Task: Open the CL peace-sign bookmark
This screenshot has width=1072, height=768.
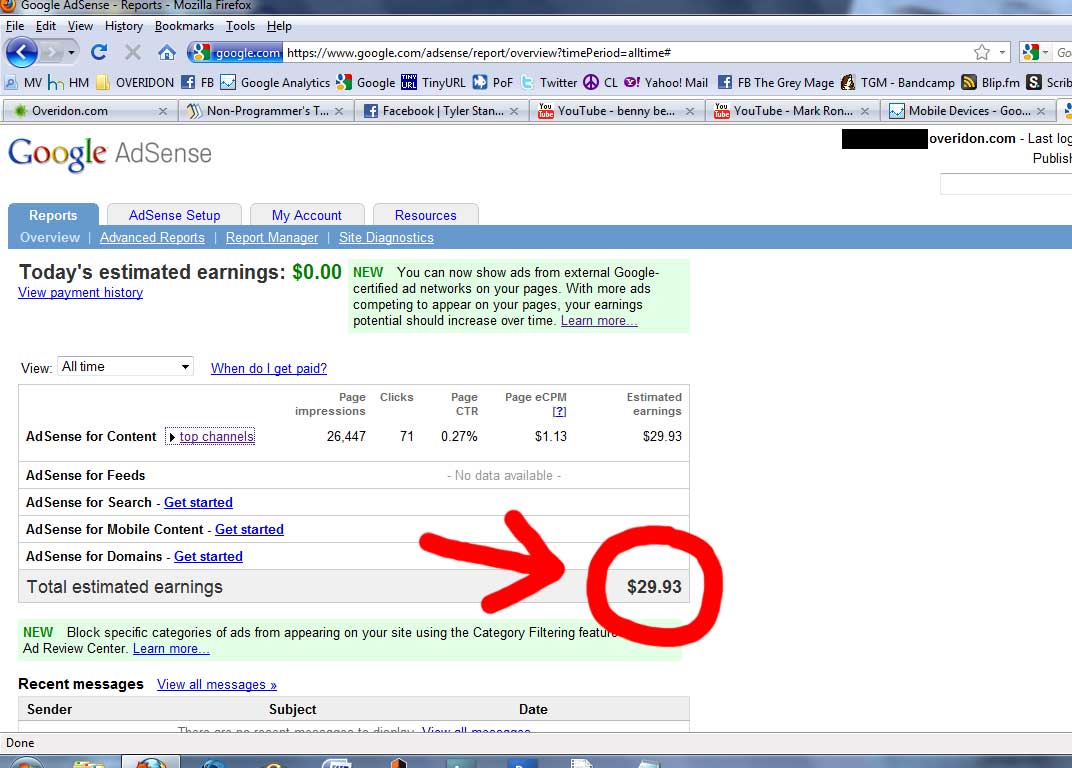Action: [600, 83]
